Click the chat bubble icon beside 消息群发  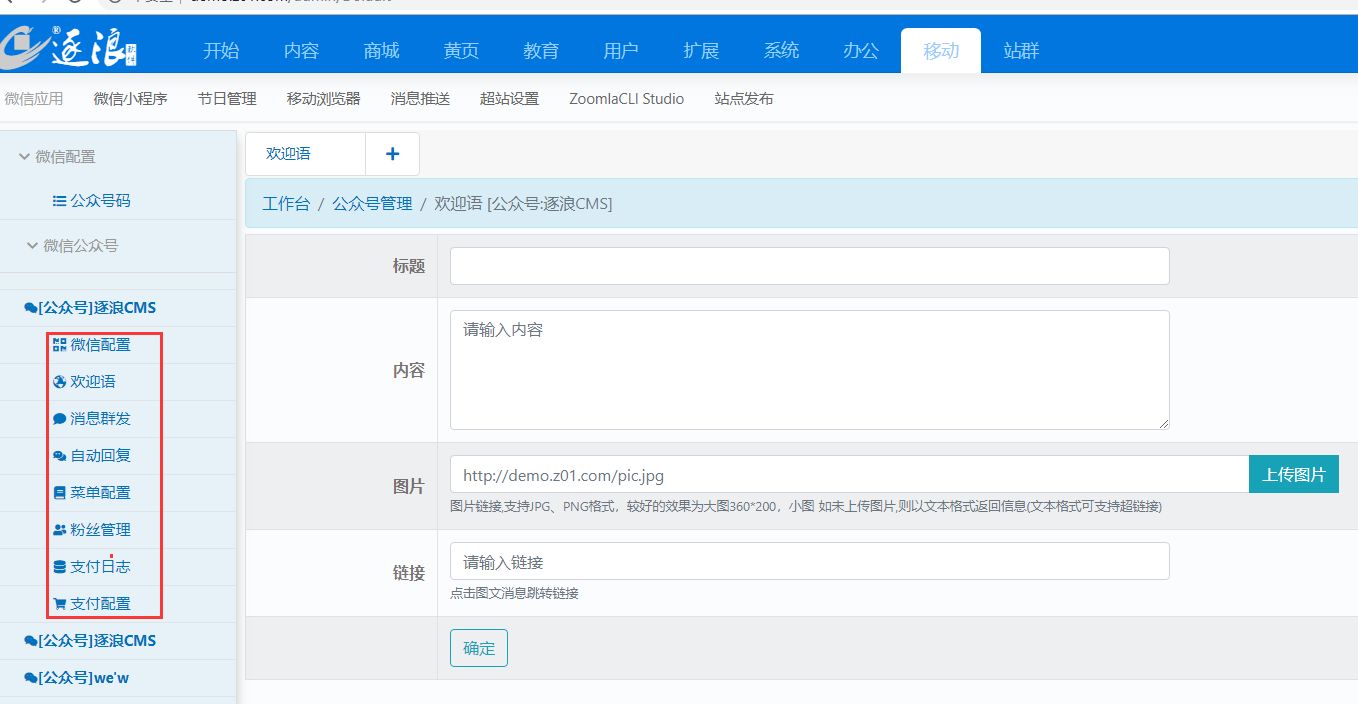coord(59,419)
